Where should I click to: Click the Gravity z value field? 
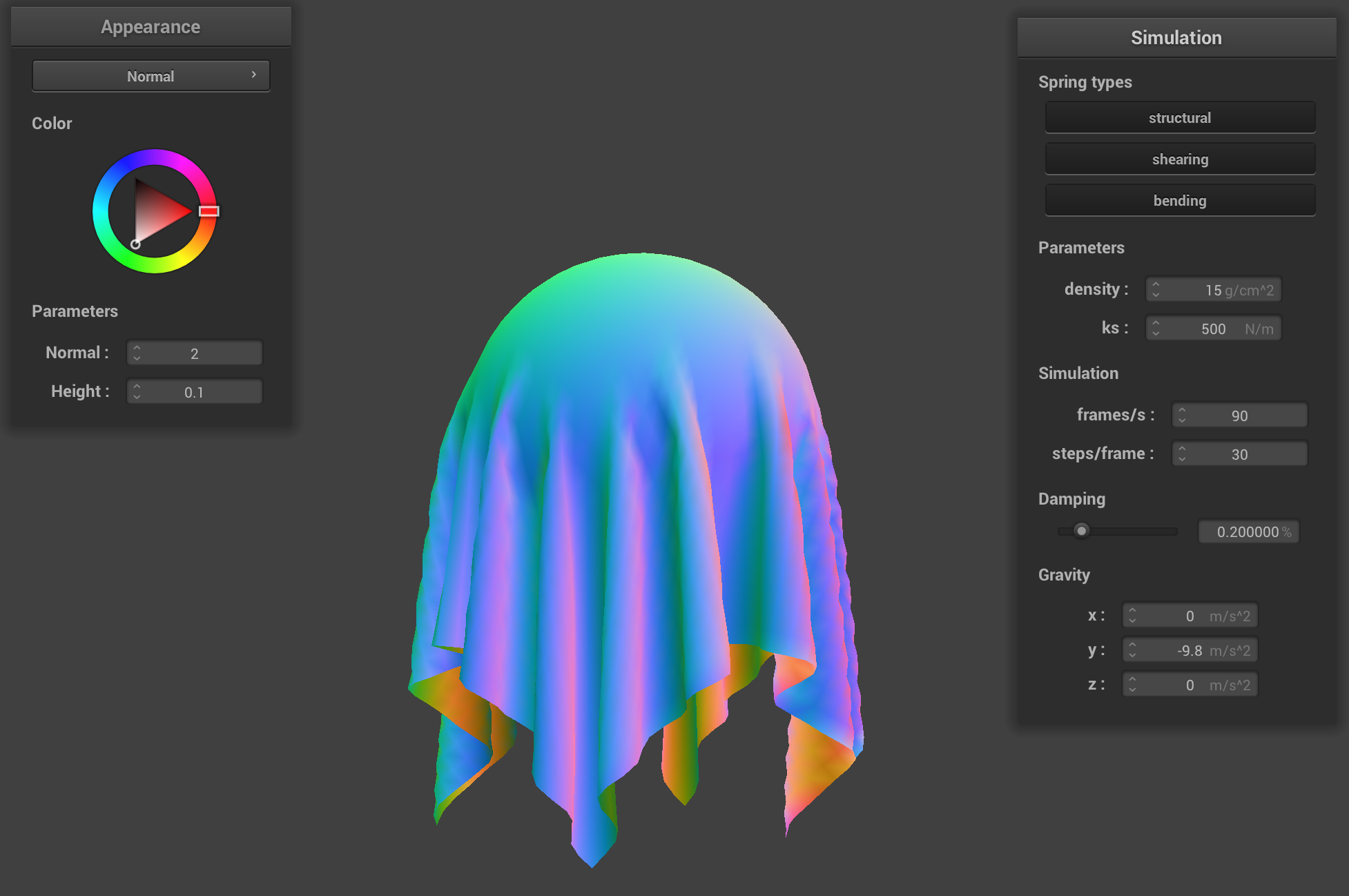tap(1190, 685)
